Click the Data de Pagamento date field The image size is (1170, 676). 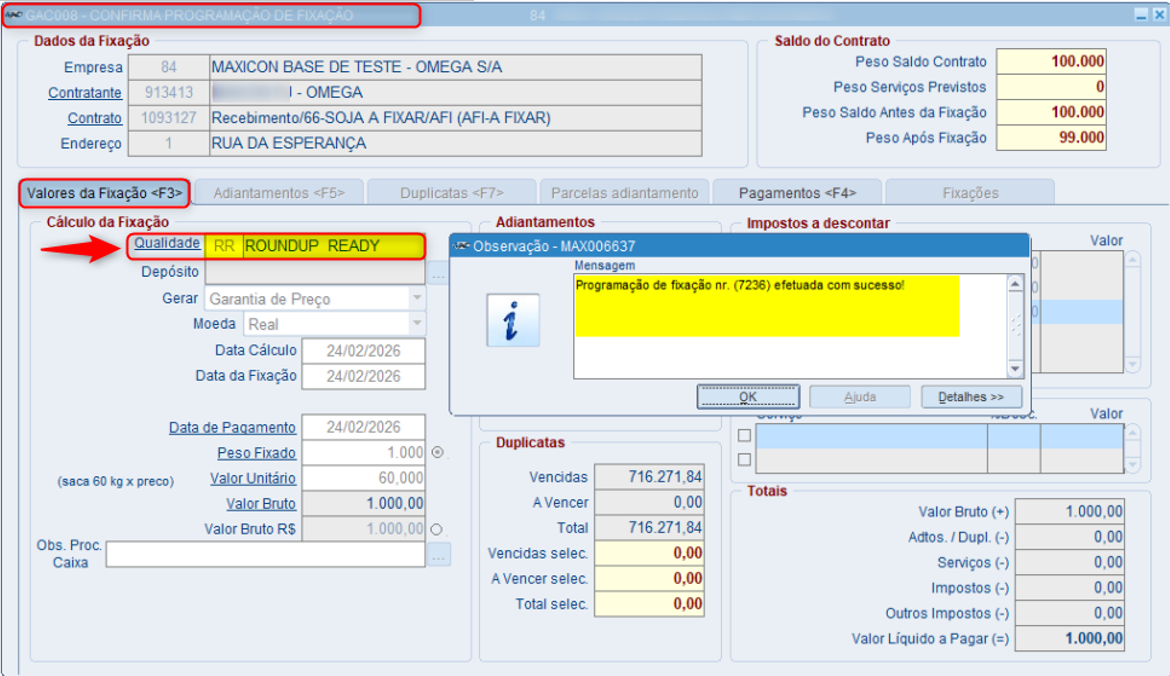click(x=363, y=427)
